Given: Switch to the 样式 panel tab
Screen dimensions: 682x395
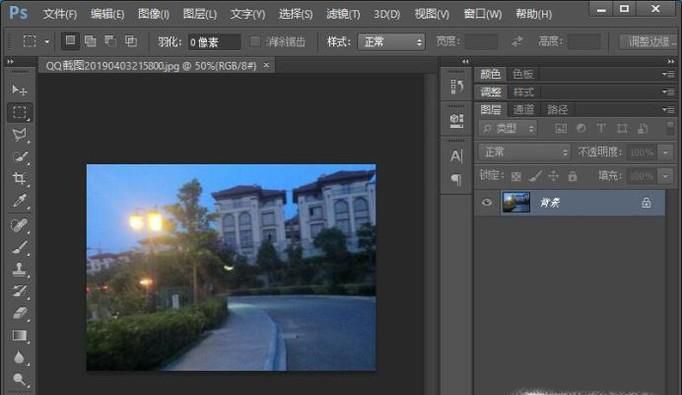Looking at the screenshot, I should [523, 92].
